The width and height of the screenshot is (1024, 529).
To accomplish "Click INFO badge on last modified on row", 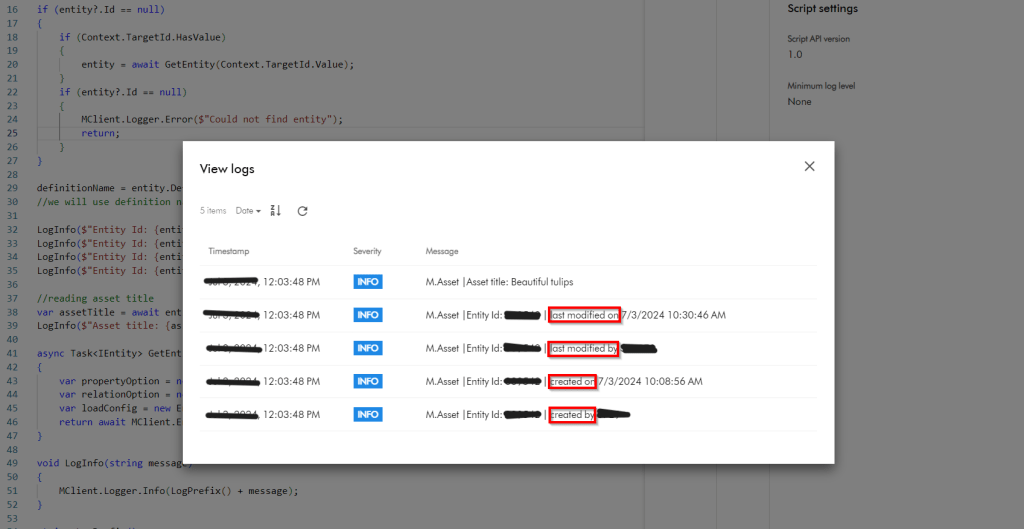I will (x=367, y=315).
